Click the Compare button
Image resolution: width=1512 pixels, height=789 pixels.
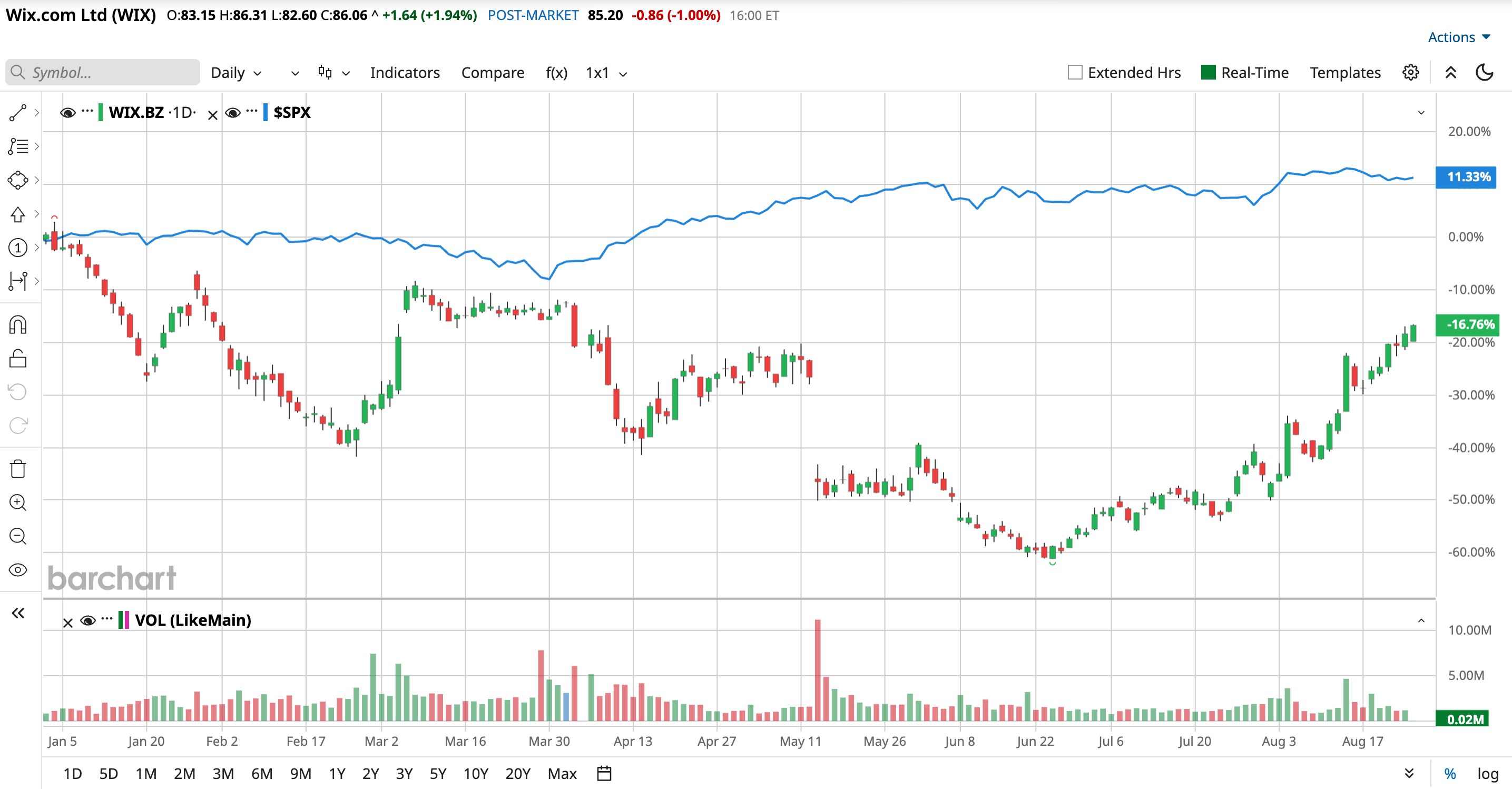tap(493, 73)
